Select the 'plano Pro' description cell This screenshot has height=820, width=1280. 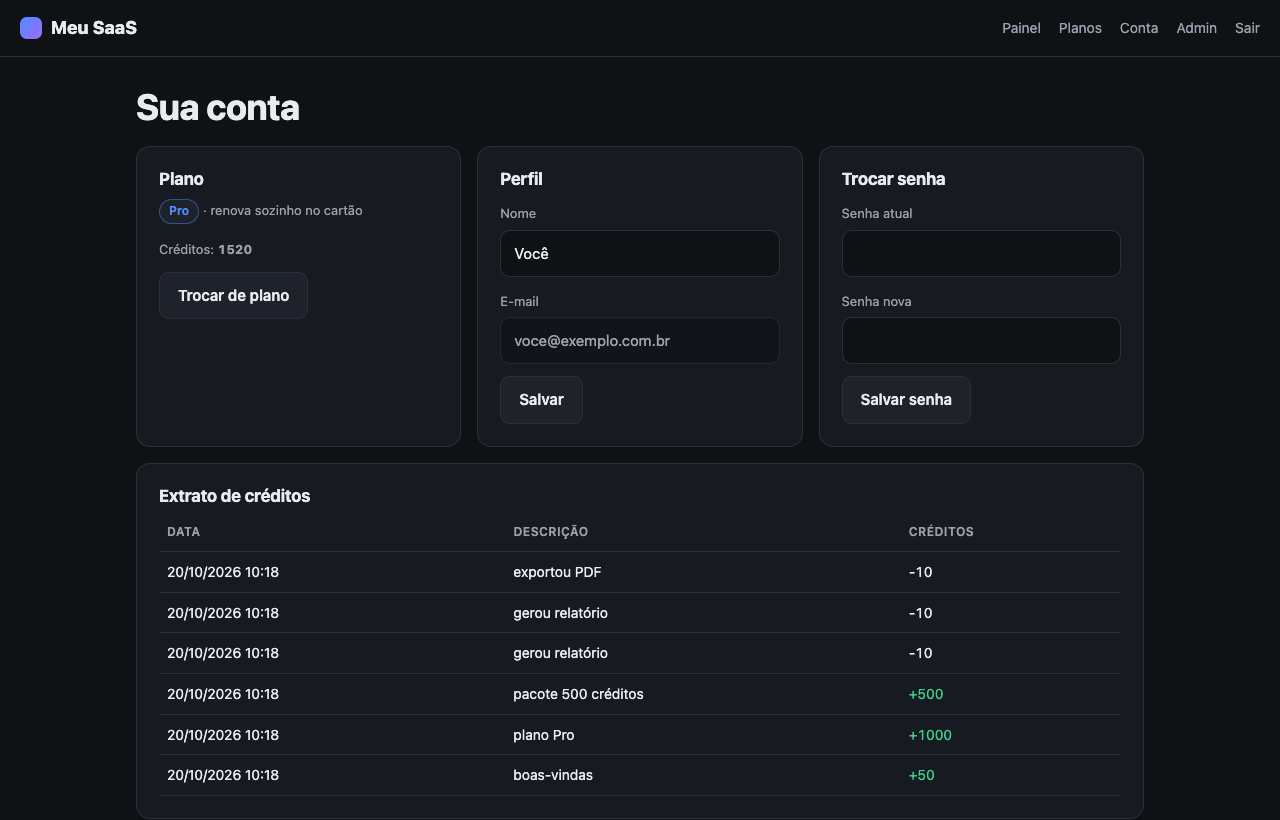point(544,735)
